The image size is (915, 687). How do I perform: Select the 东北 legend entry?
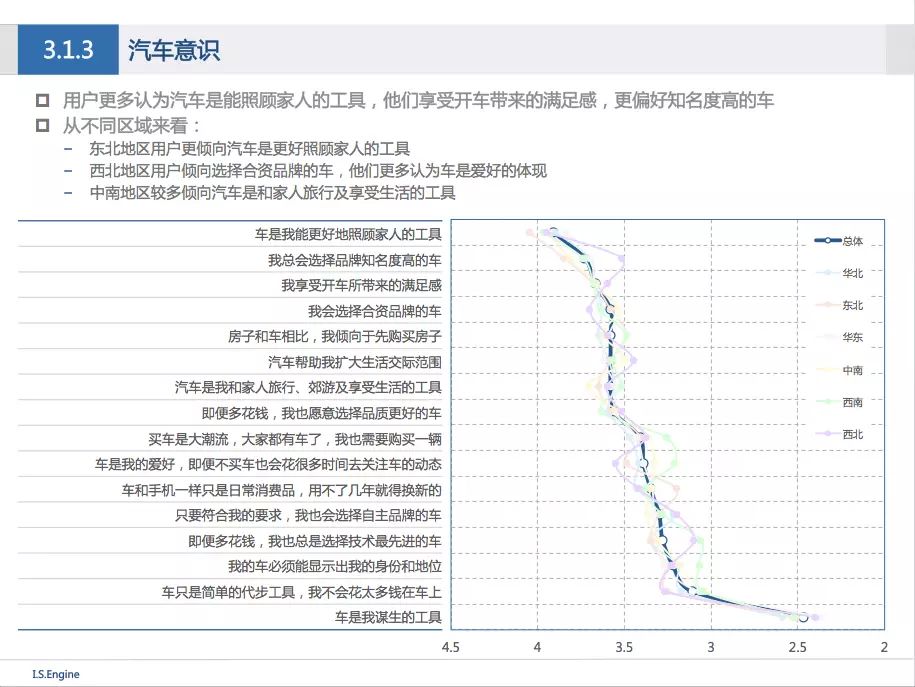pyautogui.click(x=839, y=305)
